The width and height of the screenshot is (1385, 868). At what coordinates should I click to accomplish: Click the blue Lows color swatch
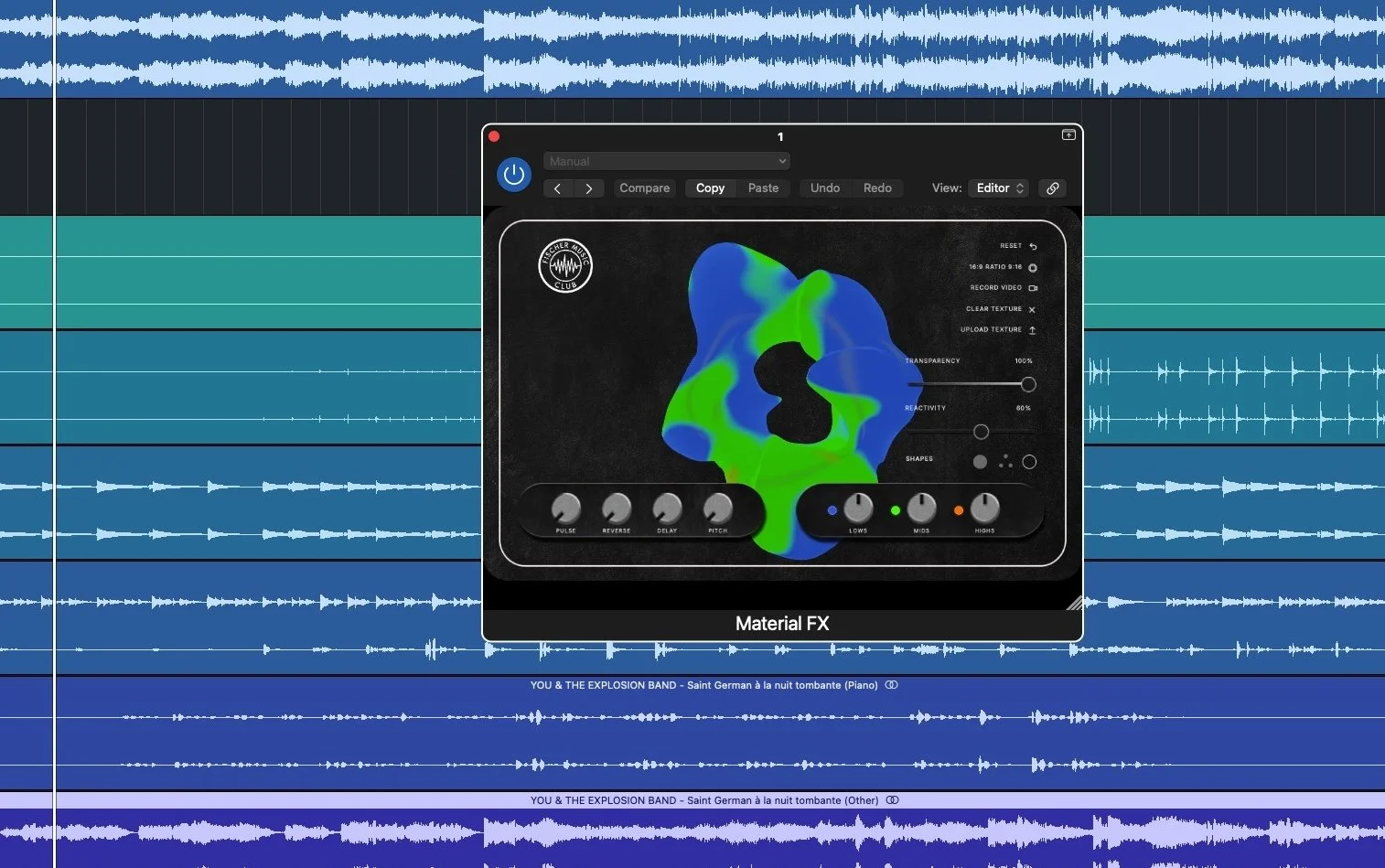pyautogui.click(x=832, y=510)
